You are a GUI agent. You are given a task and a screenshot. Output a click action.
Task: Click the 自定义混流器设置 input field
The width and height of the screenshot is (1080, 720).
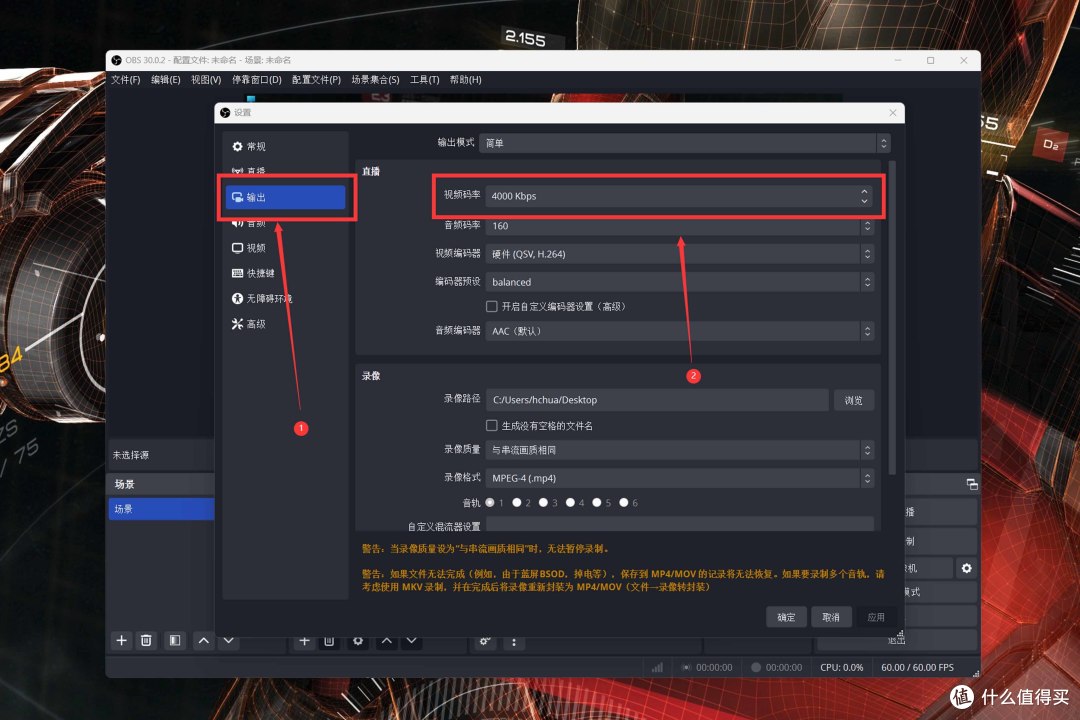680,524
